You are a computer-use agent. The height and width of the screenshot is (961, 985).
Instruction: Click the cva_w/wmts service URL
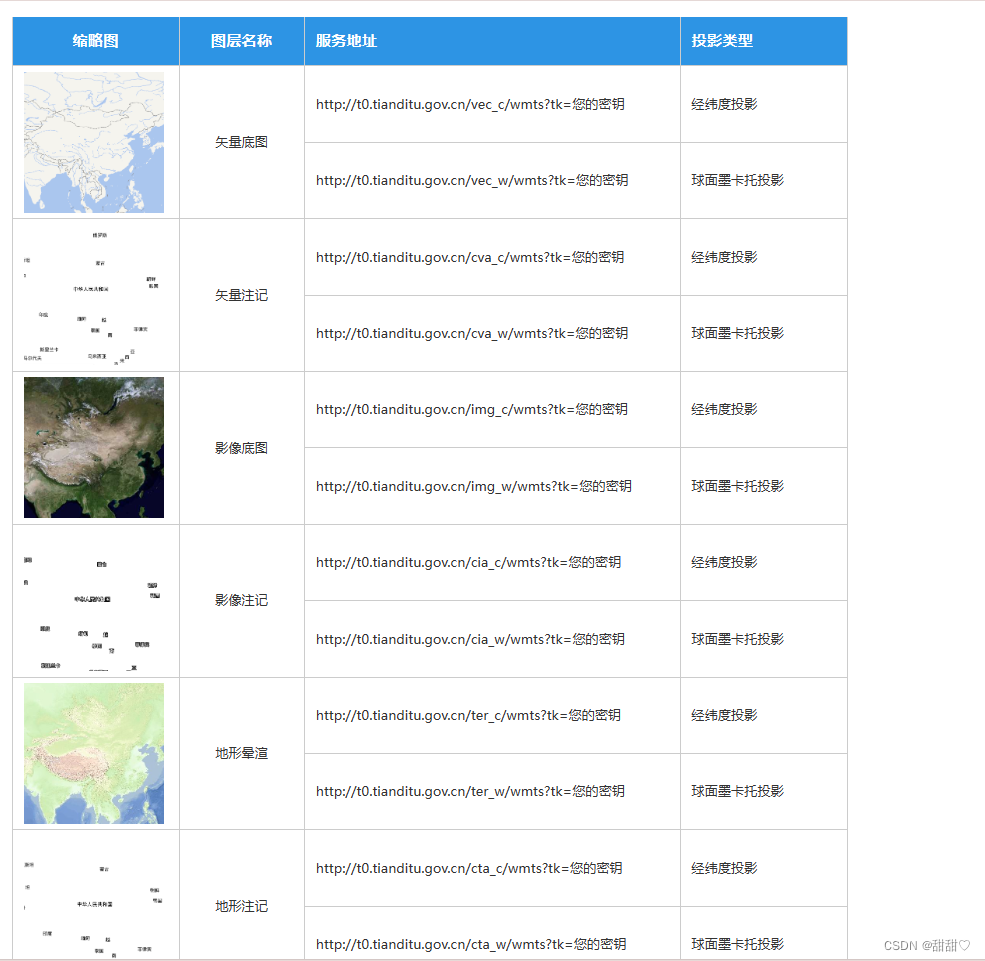coord(472,334)
